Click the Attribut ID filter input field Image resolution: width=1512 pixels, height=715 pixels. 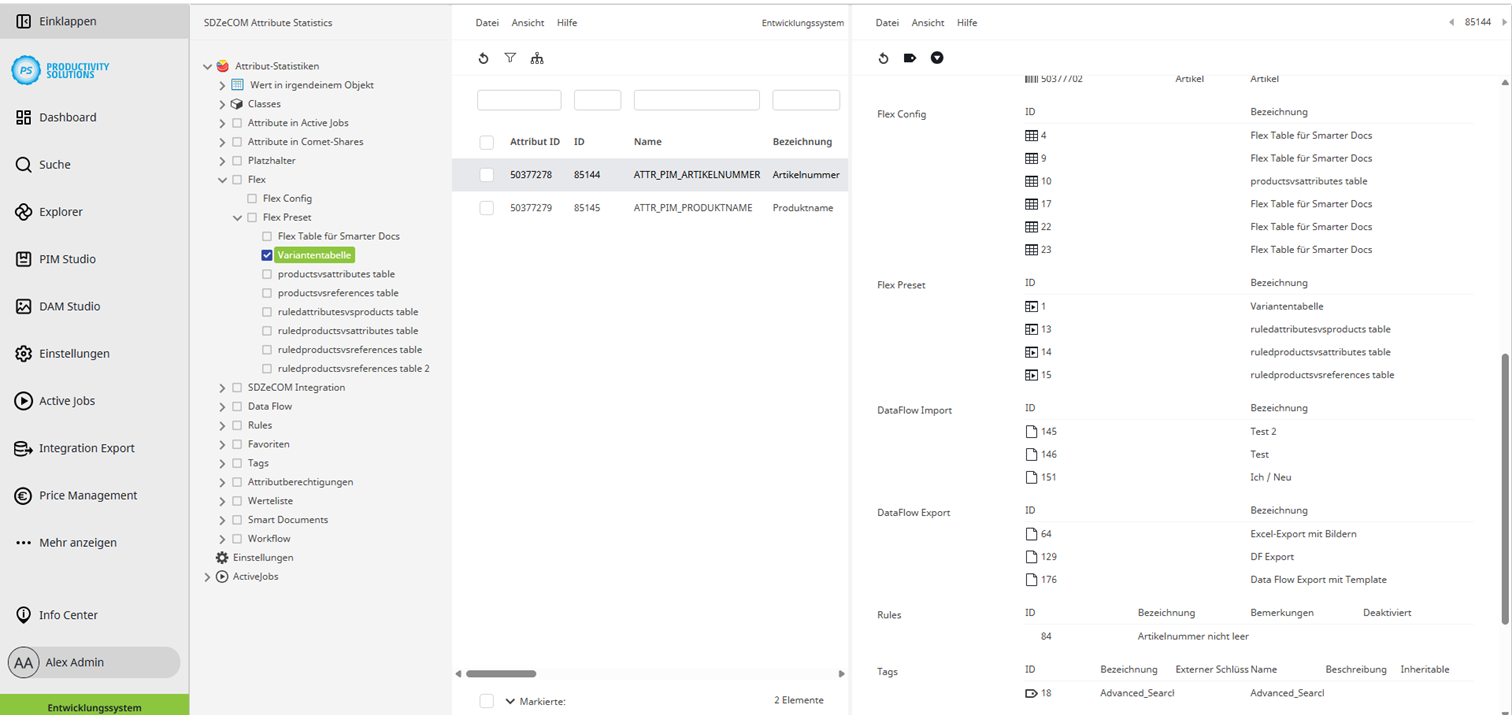[x=519, y=100]
